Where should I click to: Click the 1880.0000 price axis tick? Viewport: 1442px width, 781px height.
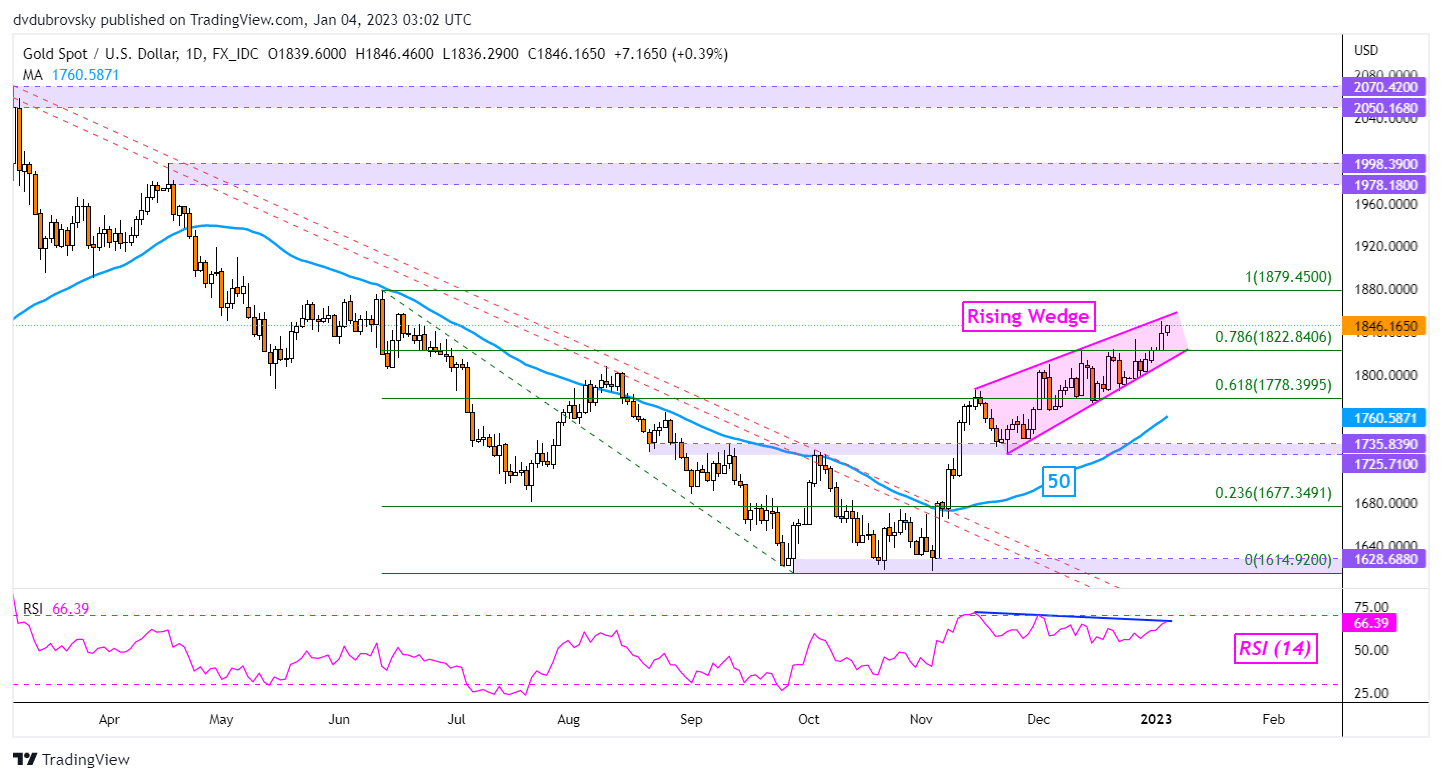(x=1388, y=290)
